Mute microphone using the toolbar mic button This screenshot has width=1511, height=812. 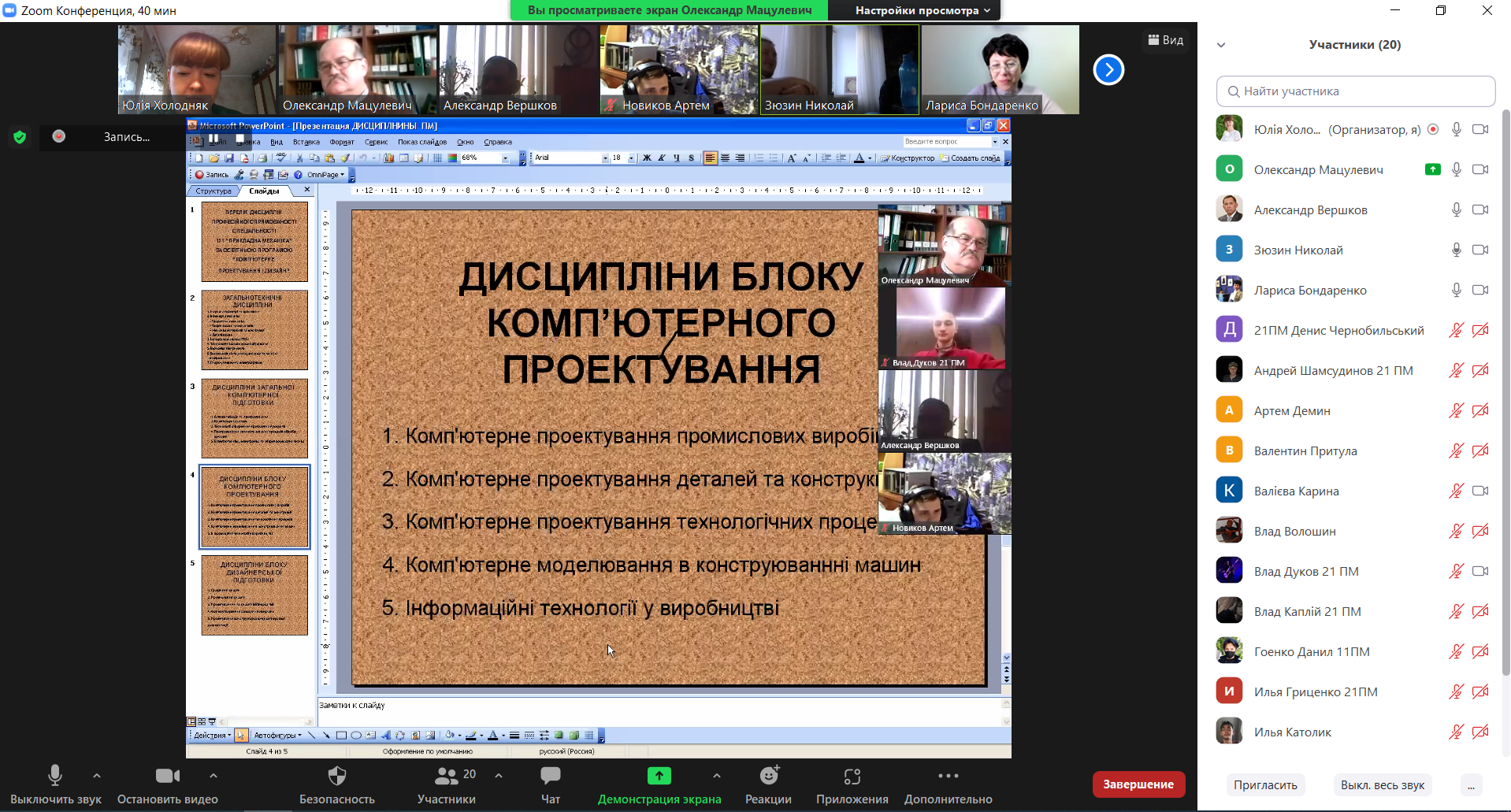[55, 777]
